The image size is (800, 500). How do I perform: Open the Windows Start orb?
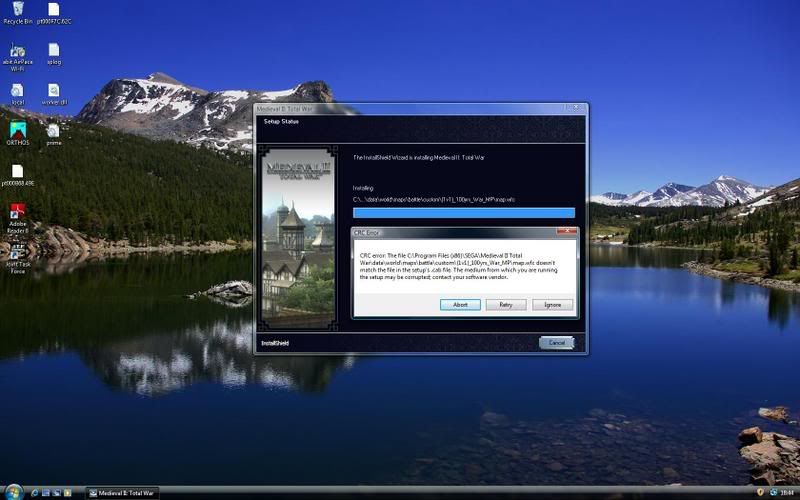click(x=14, y=492)
